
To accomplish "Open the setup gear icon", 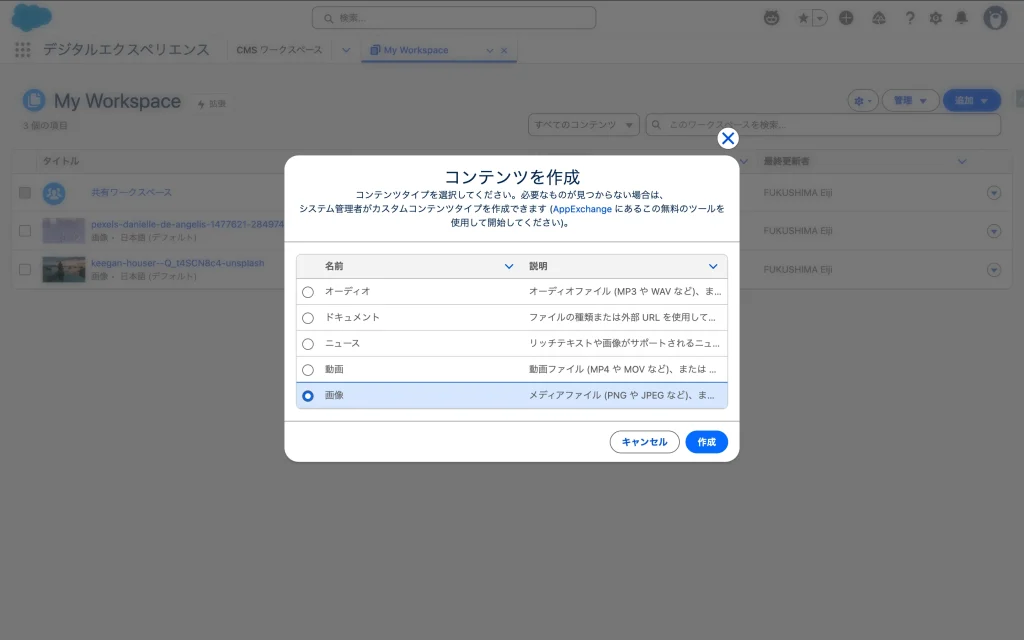I will click(936, 18).
